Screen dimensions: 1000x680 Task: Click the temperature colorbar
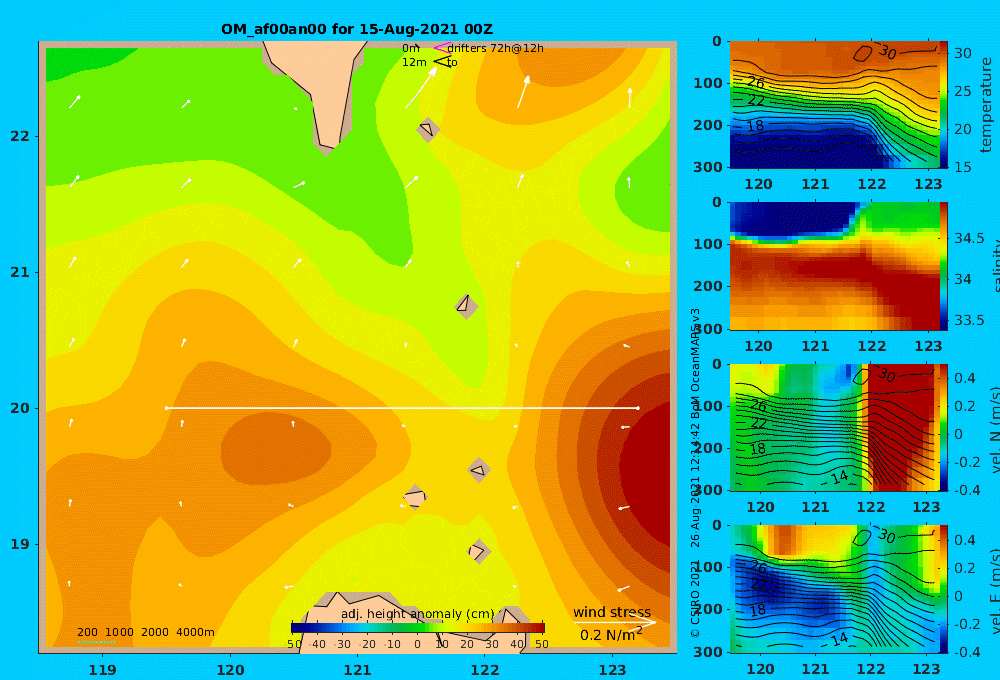click(x=944, y=105)
